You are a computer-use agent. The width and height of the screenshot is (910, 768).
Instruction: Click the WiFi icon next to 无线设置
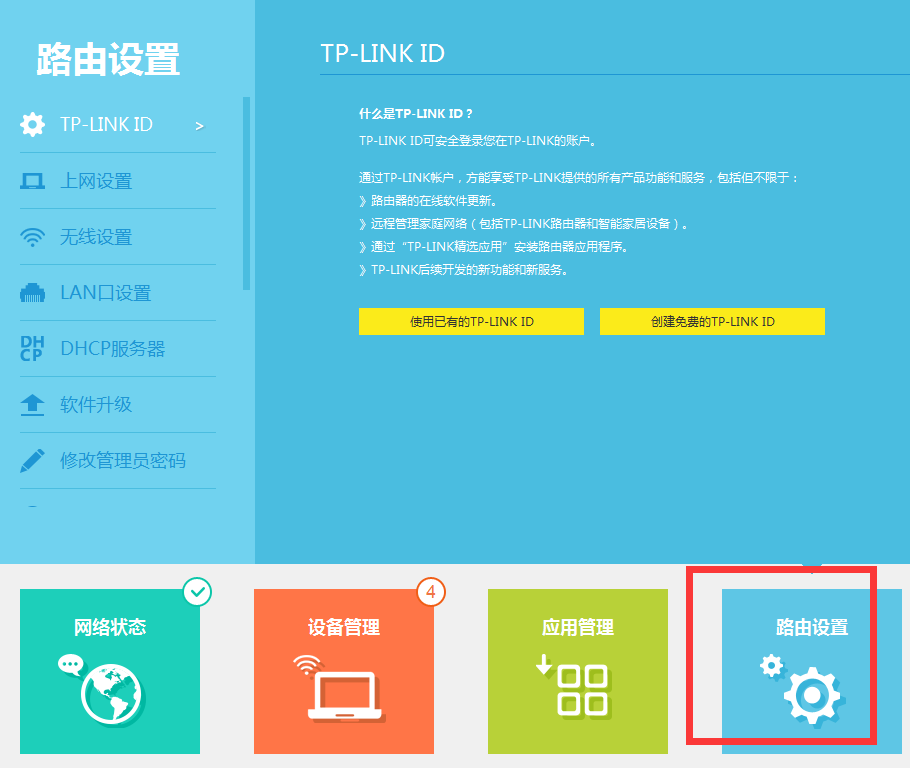point(33,236)
